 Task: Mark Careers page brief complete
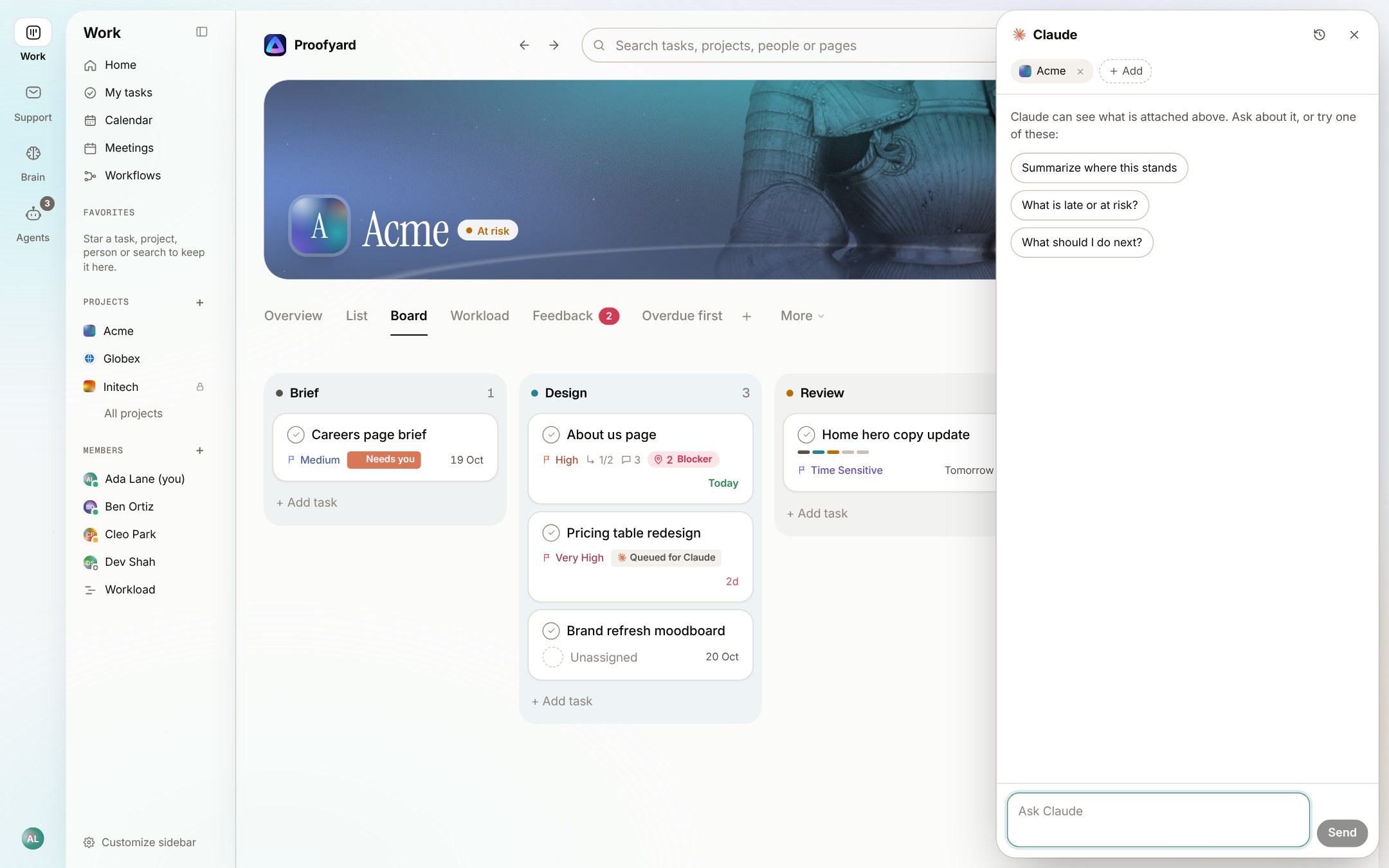(296, 435)
